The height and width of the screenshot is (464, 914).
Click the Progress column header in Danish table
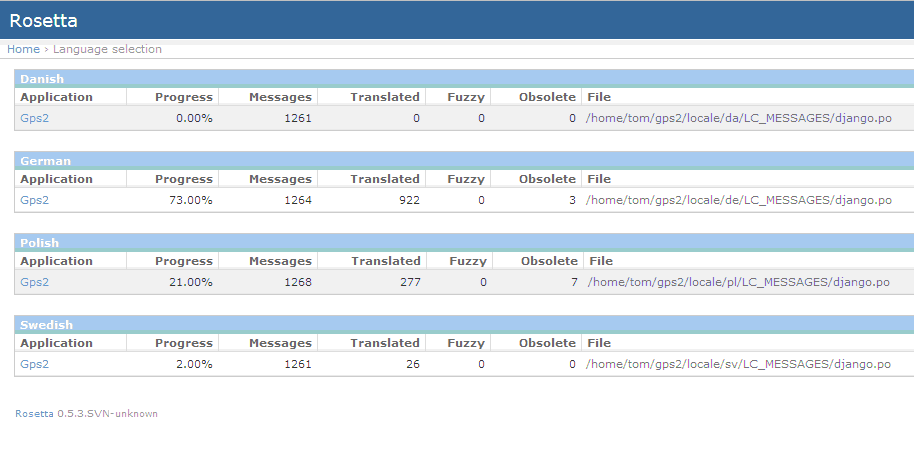(x=183, y=97)
